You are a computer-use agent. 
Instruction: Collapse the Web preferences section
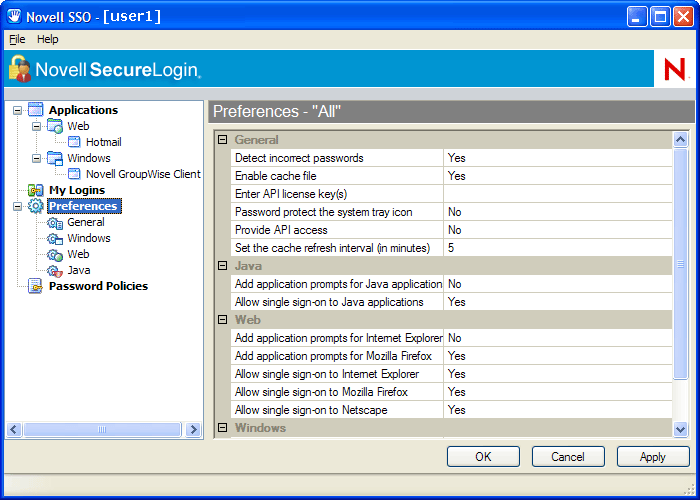tap(223, 320)
